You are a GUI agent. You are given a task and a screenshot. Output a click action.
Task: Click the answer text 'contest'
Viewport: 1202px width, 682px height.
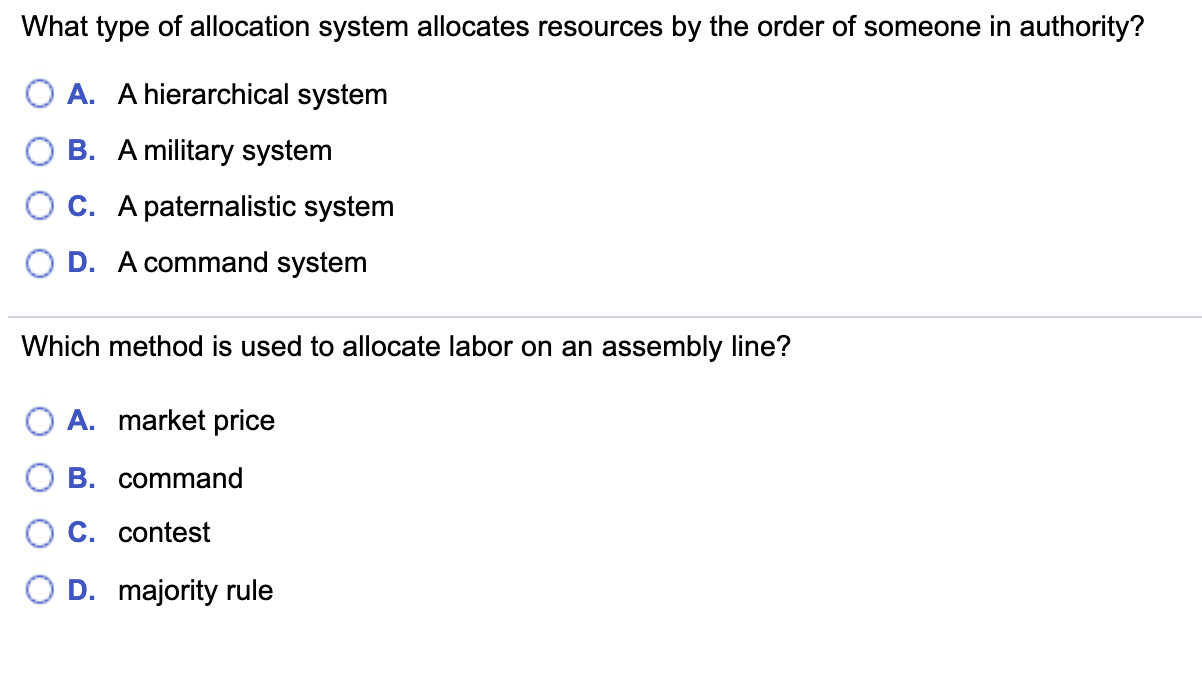163,533
